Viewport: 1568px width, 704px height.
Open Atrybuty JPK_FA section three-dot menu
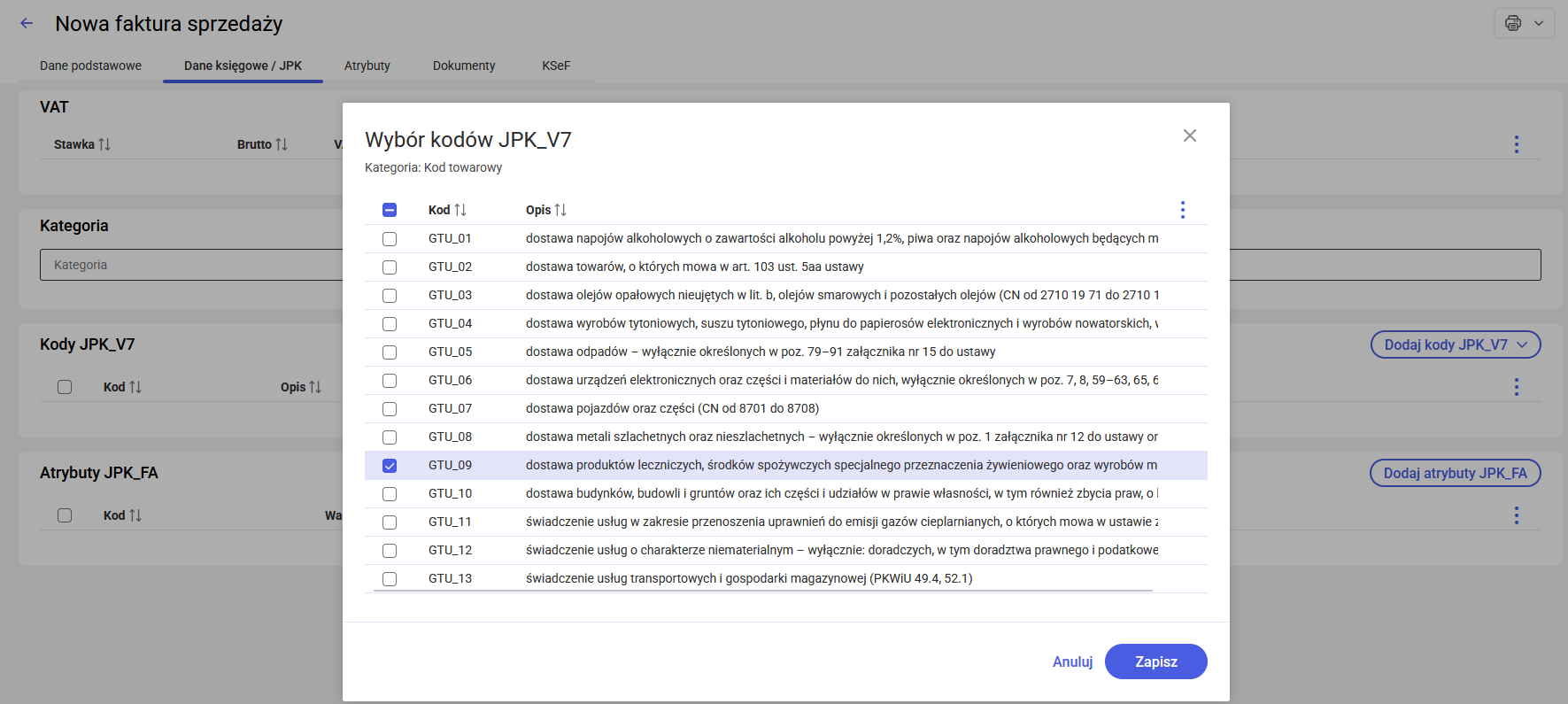tap(1516, 515)
